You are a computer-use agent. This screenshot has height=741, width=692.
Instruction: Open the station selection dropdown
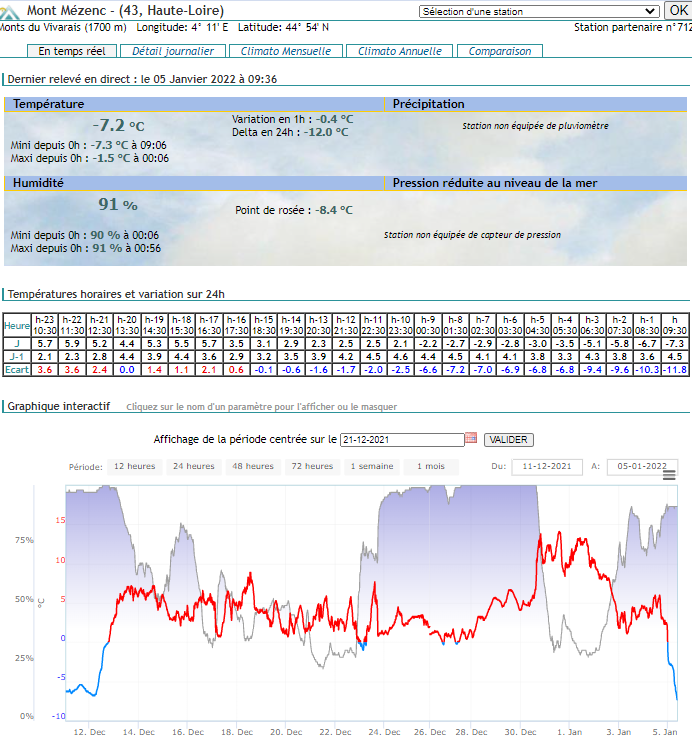[539, 11]
